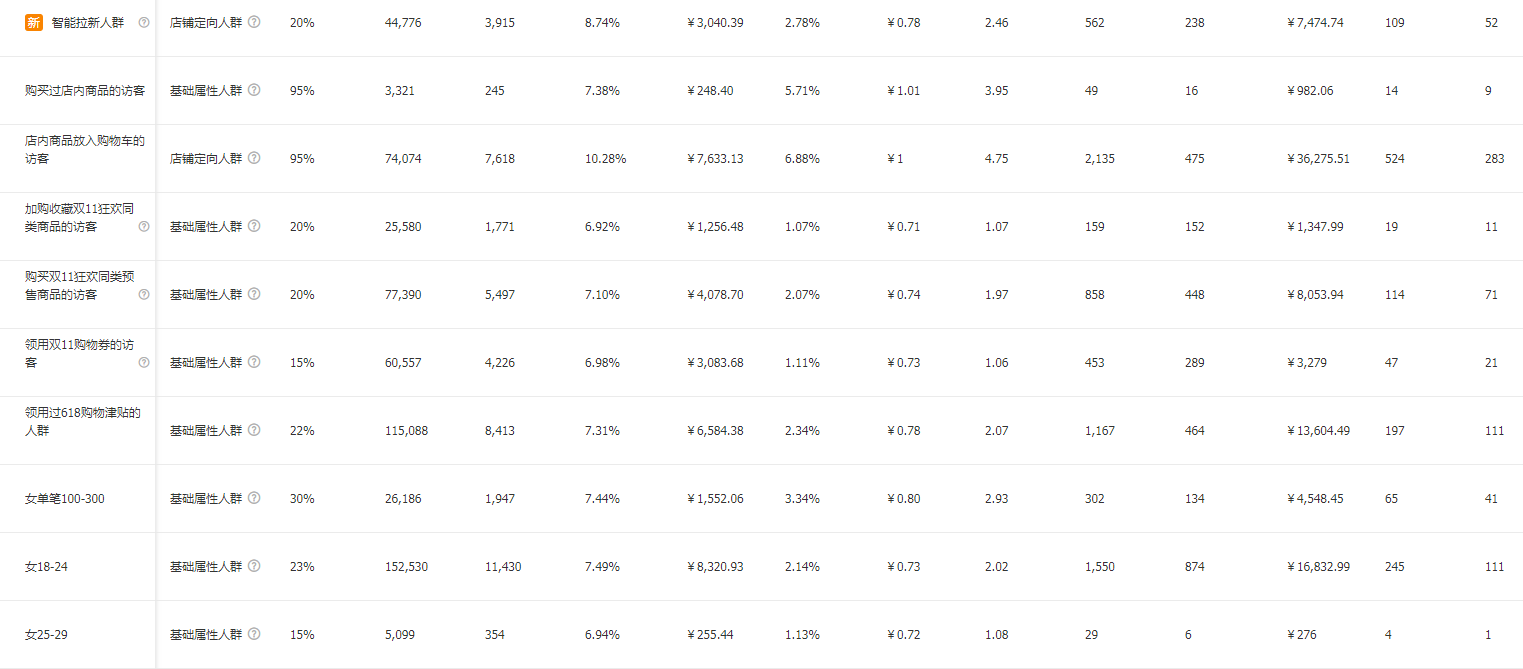Click the orange 新 badge icon
This screenshot has width=1523, height=669.
[x=34, y=22]
